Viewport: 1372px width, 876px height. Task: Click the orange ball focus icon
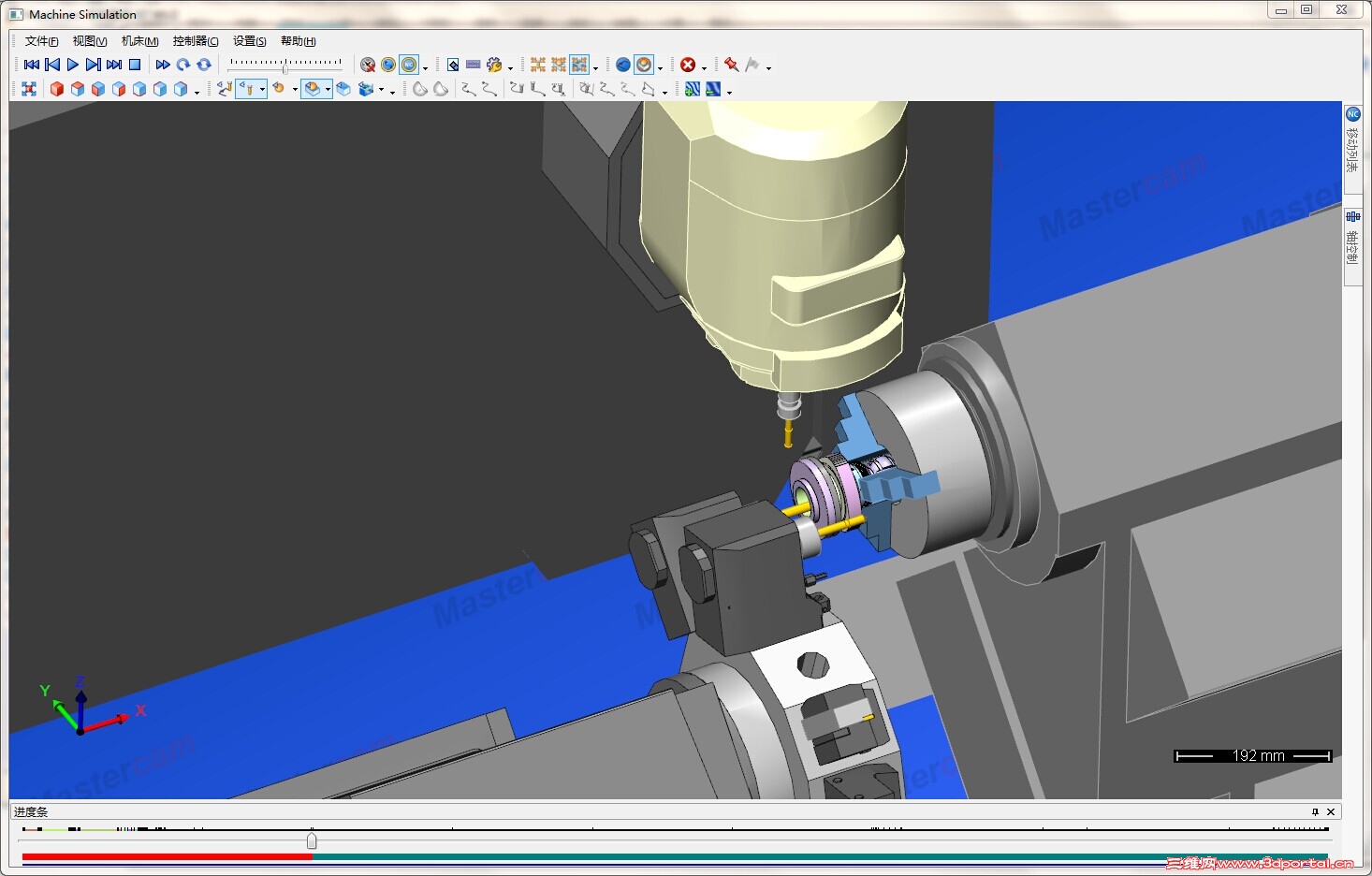[279, 89]
